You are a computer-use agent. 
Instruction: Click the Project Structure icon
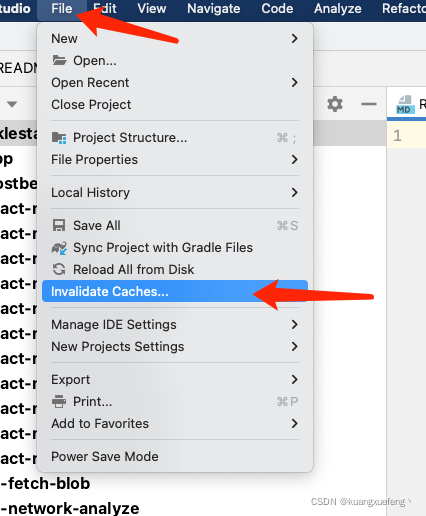tap(59, 138)
